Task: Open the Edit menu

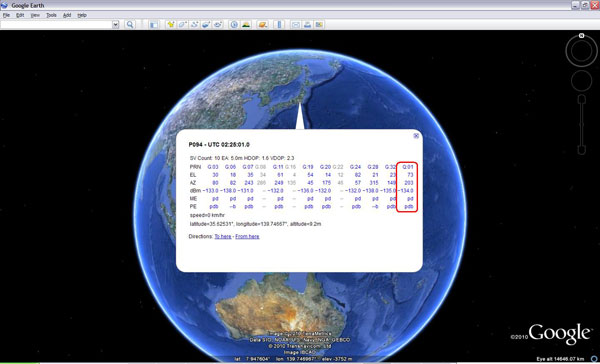Action: 20,15
